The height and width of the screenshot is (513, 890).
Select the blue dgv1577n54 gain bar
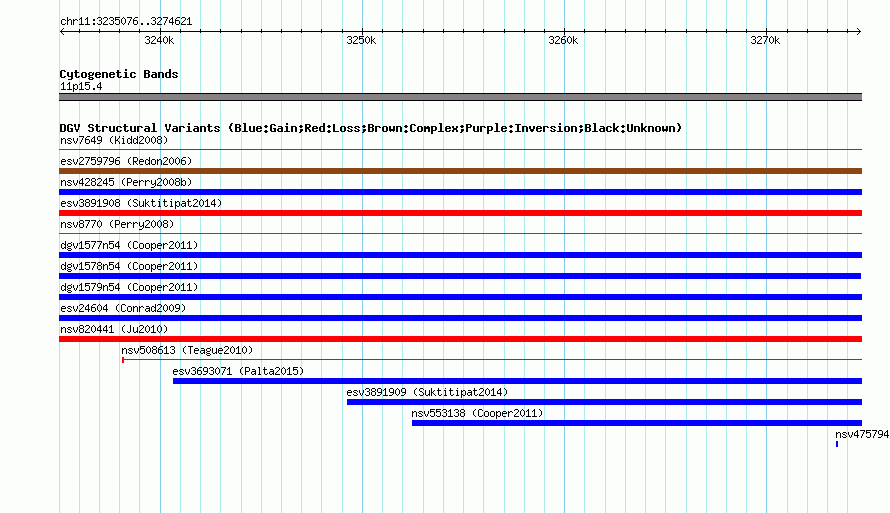[460, 255]
